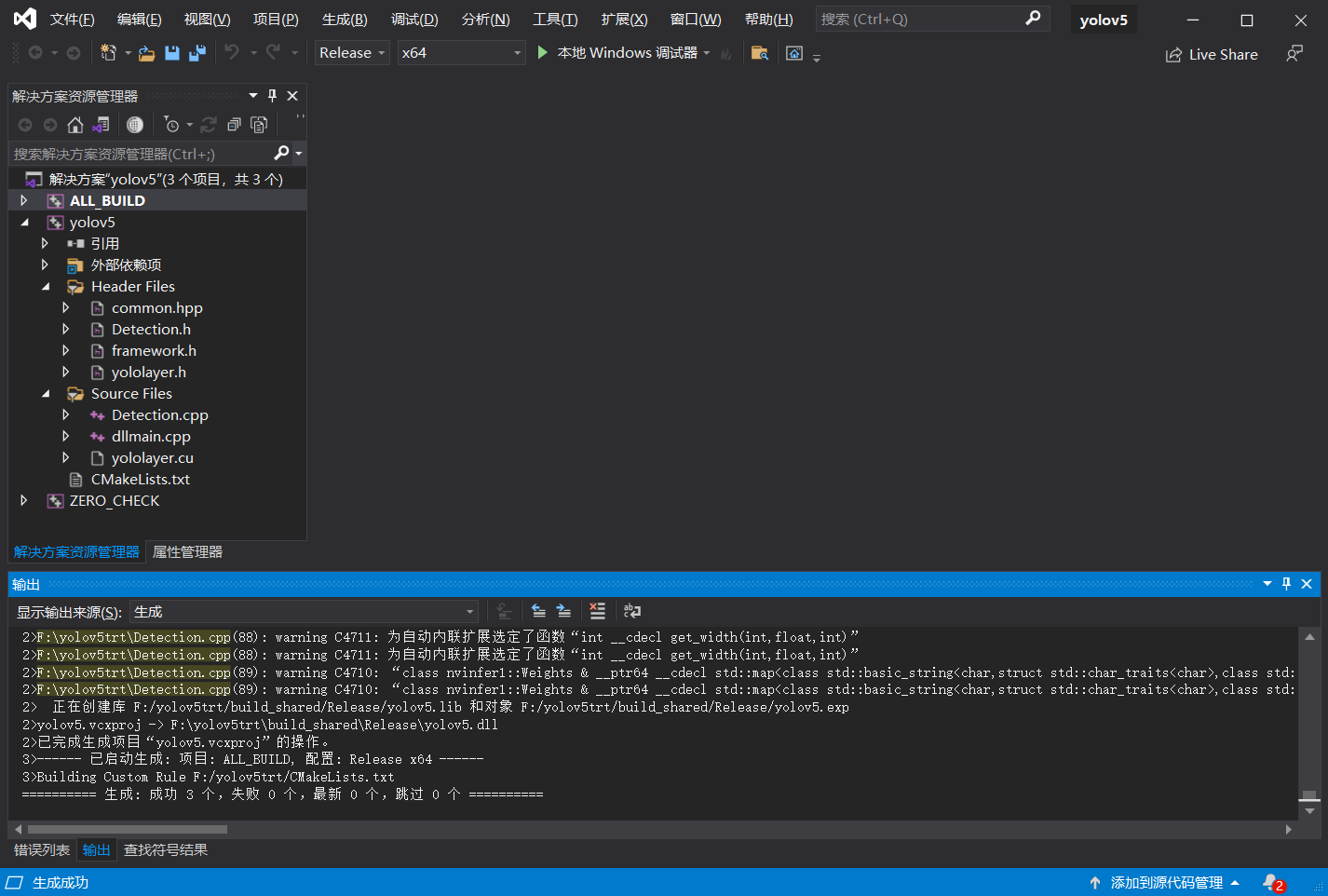
Task: Click output vertical scrollbar up arrow
Action: (1309, 637)
